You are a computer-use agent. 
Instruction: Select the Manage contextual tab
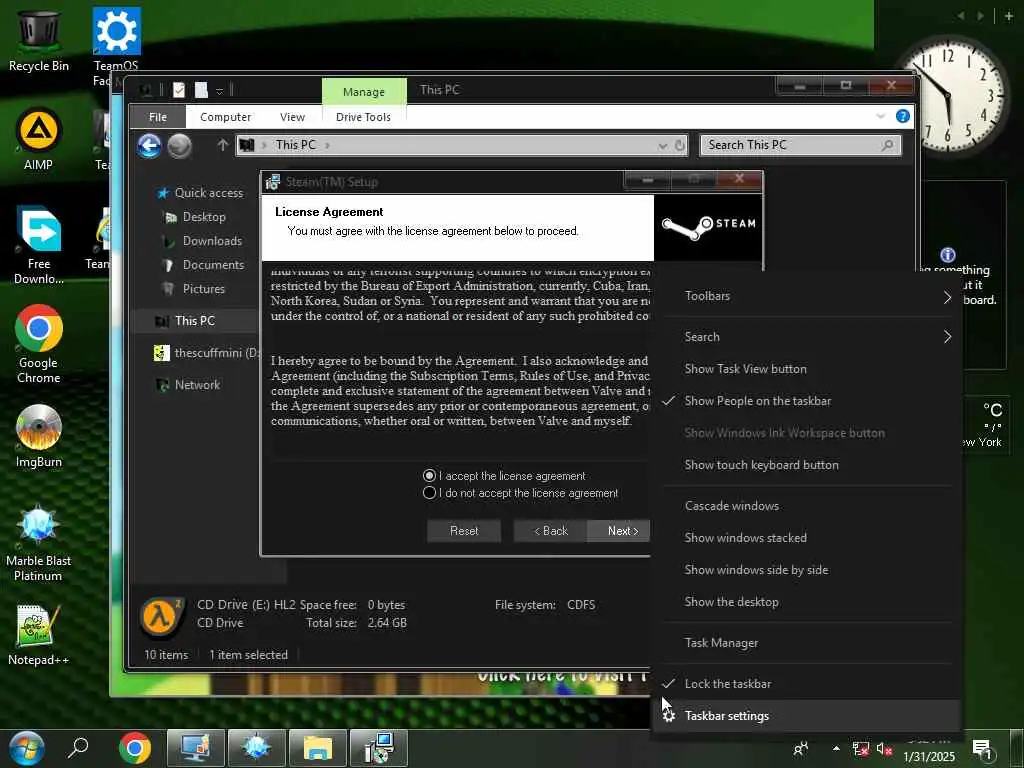(364, 91)
